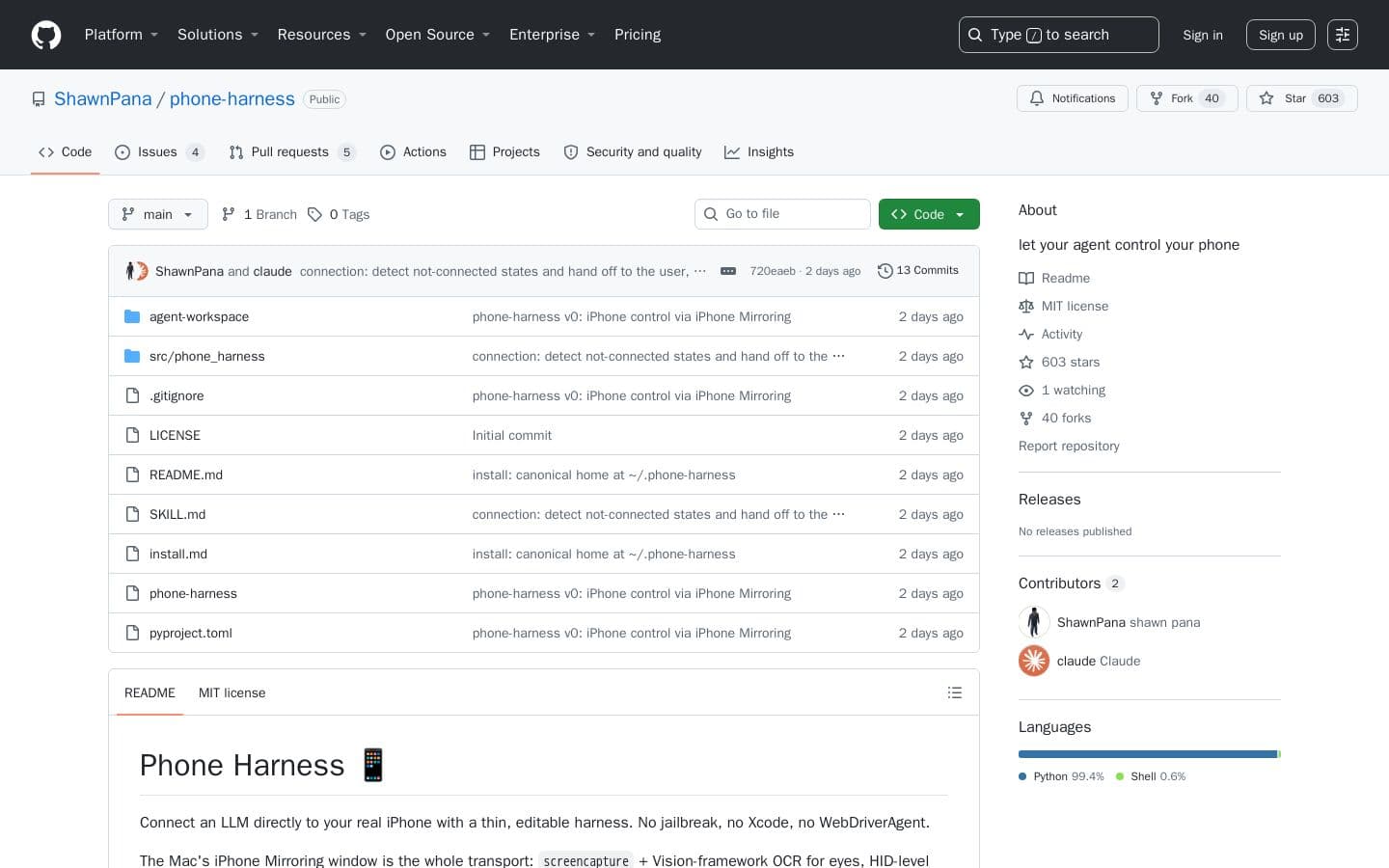Viewport: 1389px width, 868px height.
Task: Click the Python language bar segment
Action: point(1148,754)
